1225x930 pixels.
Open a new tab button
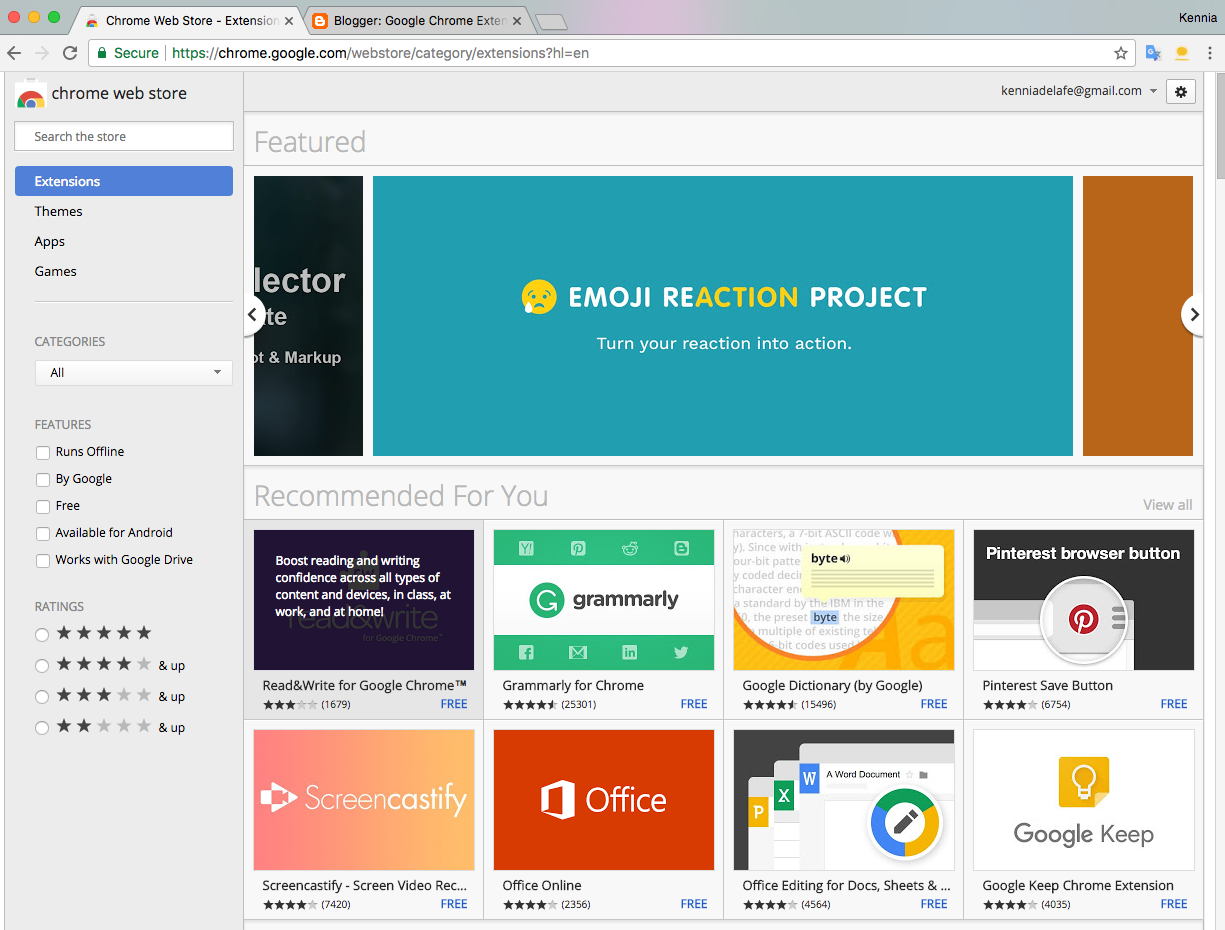(x=551, y=22)
